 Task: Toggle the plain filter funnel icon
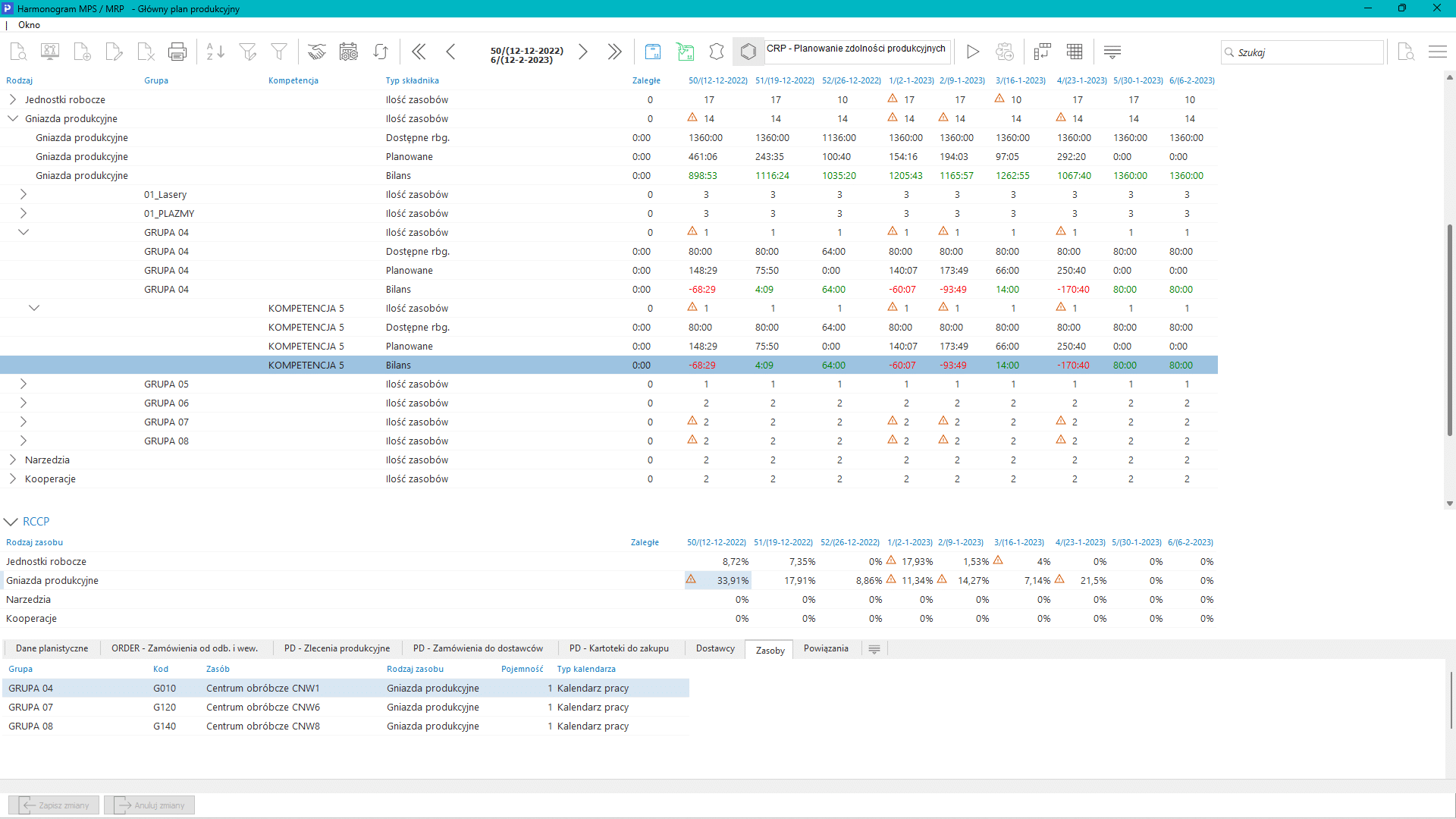(x=279, y=52)
